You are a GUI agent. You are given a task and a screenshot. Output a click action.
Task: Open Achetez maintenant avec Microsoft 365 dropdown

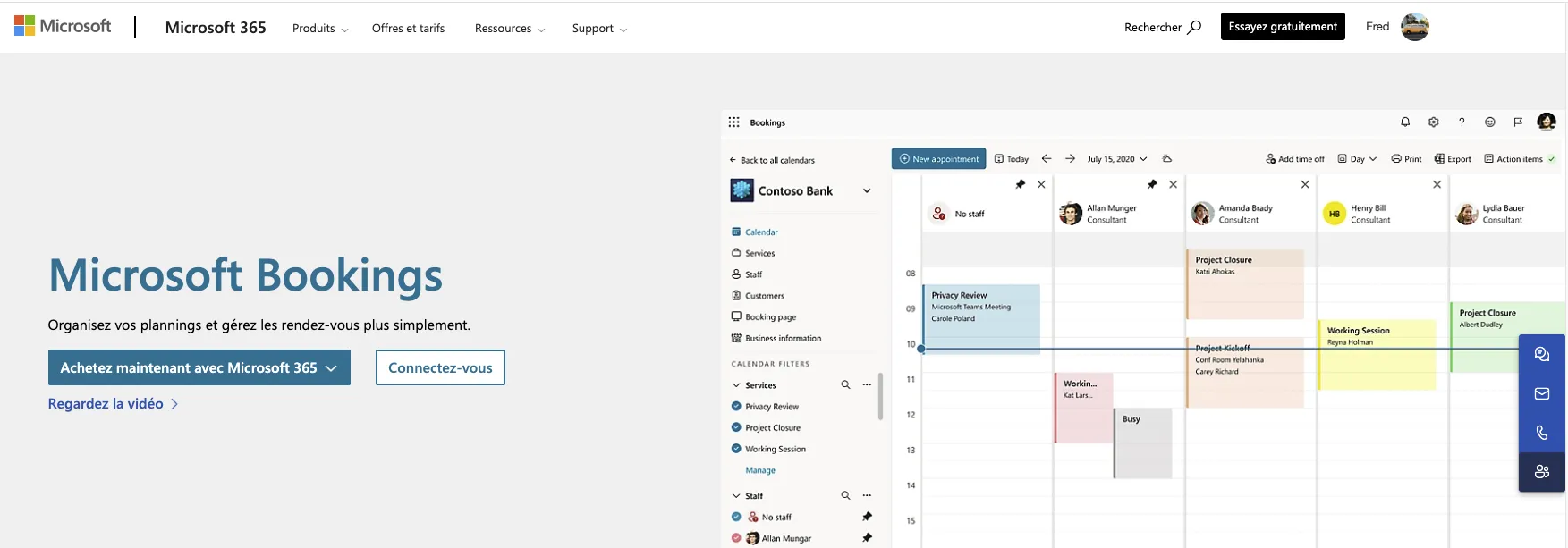pyautogui.click(x=199, y=367)
